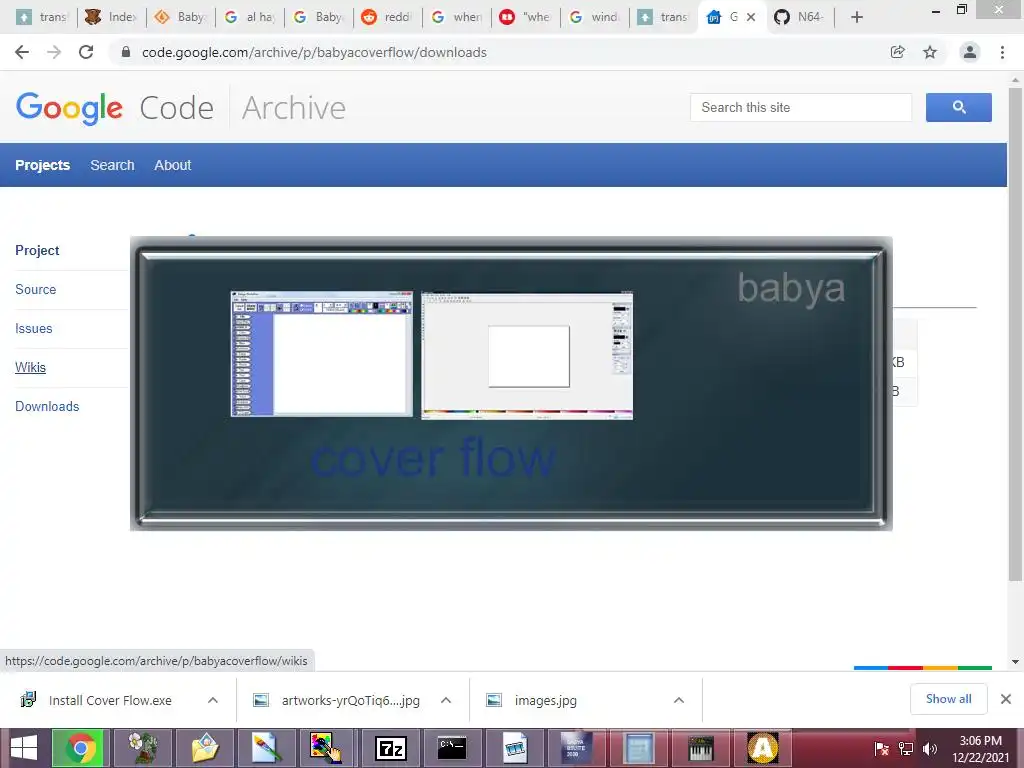Select Project in the sidebar
This screenshot has height=768, width=1024.
click(x=37, y=250)
